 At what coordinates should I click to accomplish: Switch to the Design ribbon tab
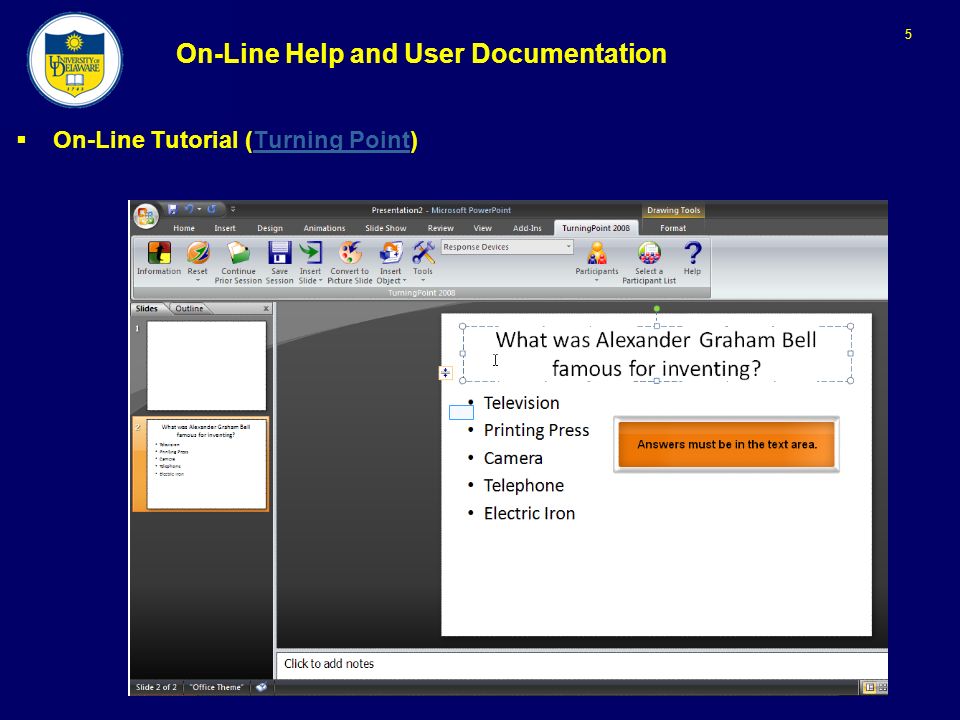tap(270, 228)
